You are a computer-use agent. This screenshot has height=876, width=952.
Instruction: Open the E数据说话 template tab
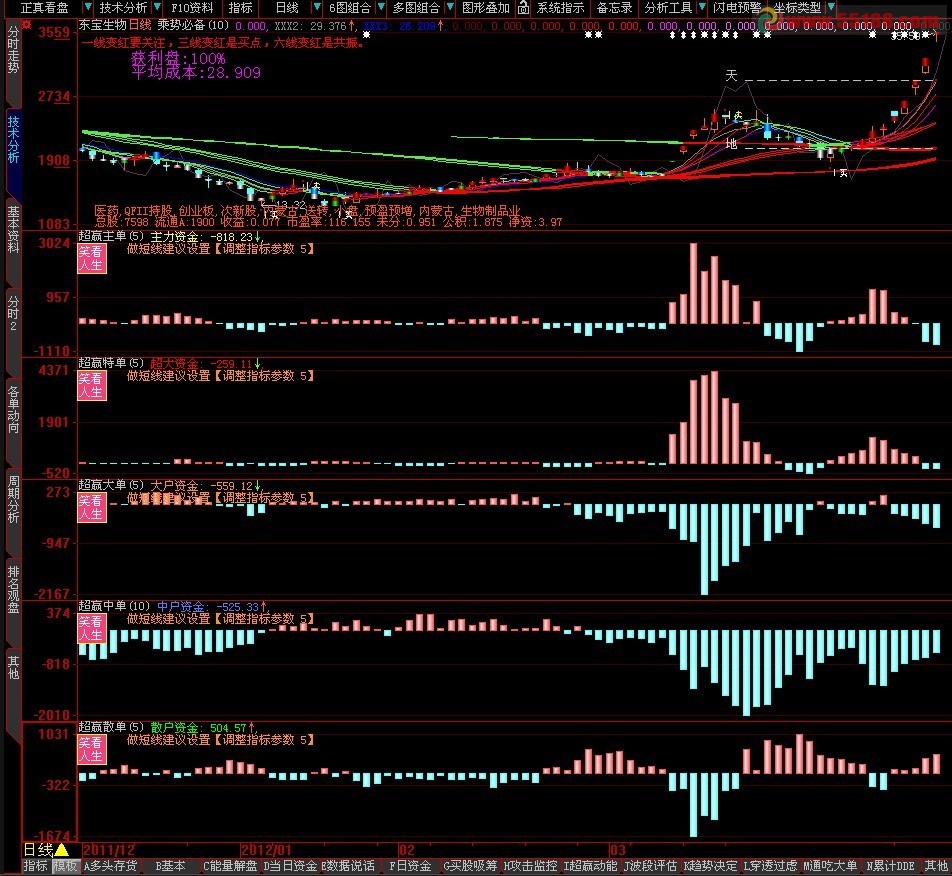click(348, 867)
